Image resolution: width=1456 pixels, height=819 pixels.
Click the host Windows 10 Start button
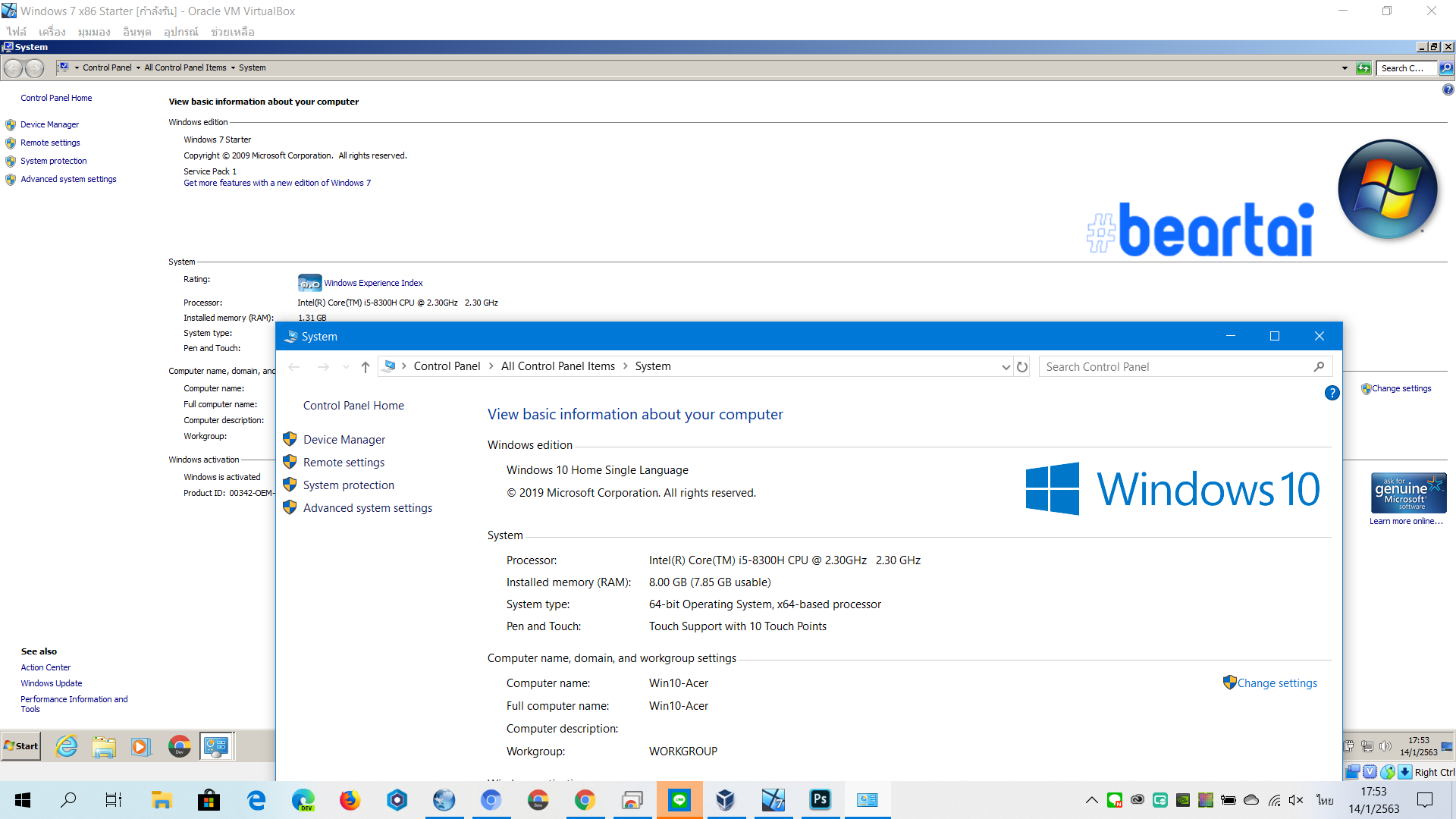pyautogui.click(x=23, y=800)
